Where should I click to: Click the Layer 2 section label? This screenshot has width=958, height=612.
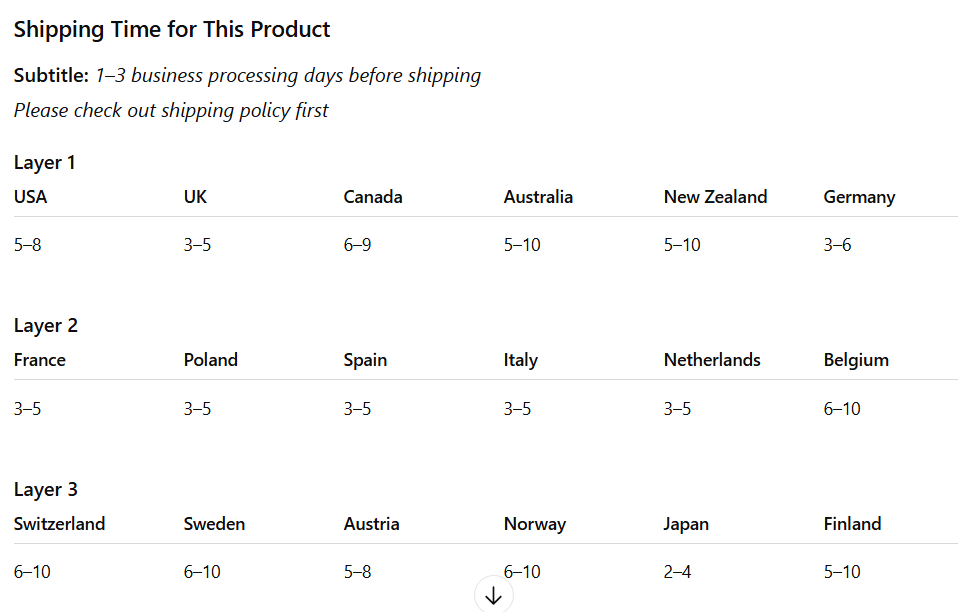pyautogui.click(x=46, y=325)
